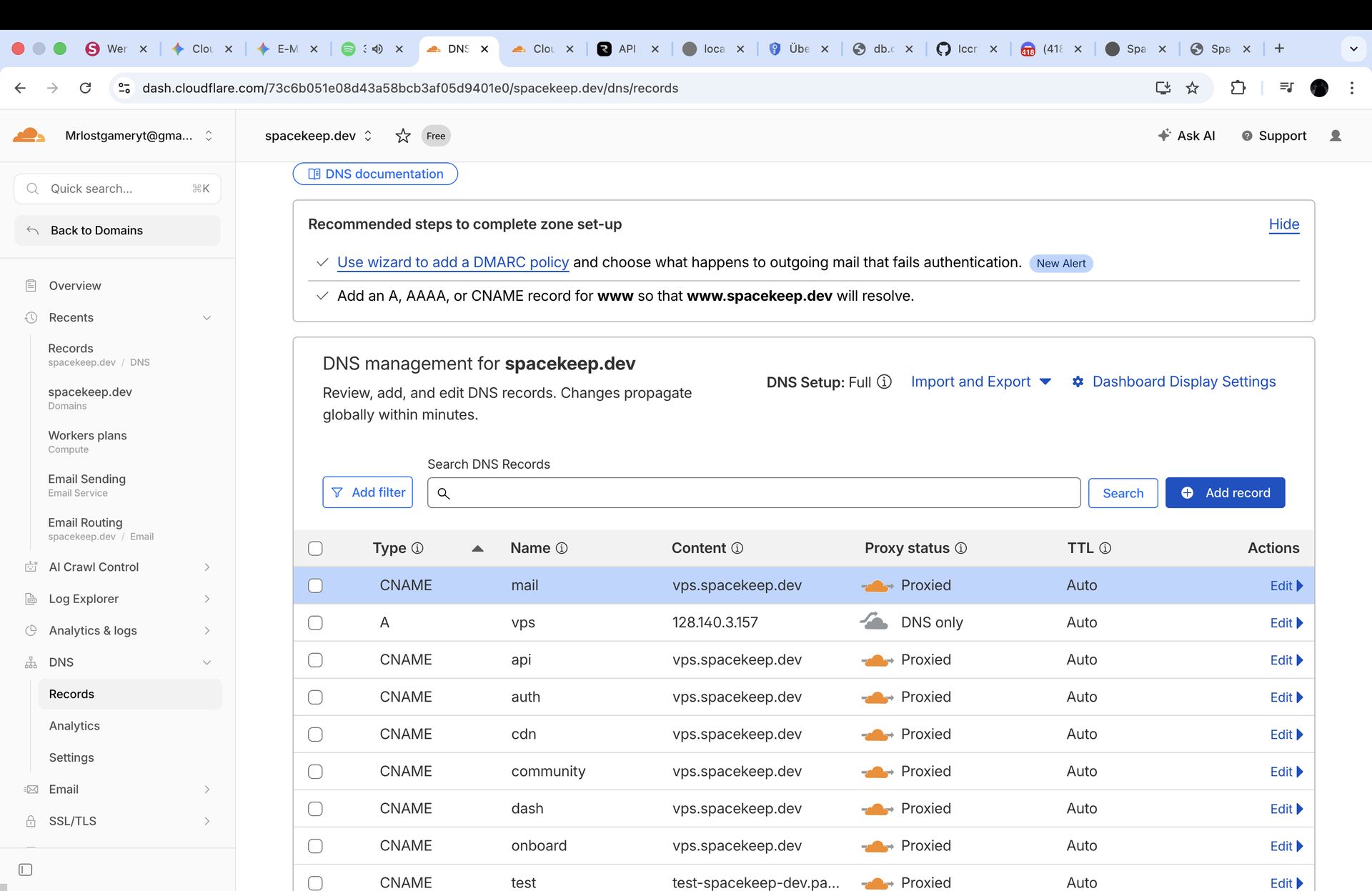Collapse the sidebar panel icon
Screen dimensions: 1372x891
coord(26,870)
